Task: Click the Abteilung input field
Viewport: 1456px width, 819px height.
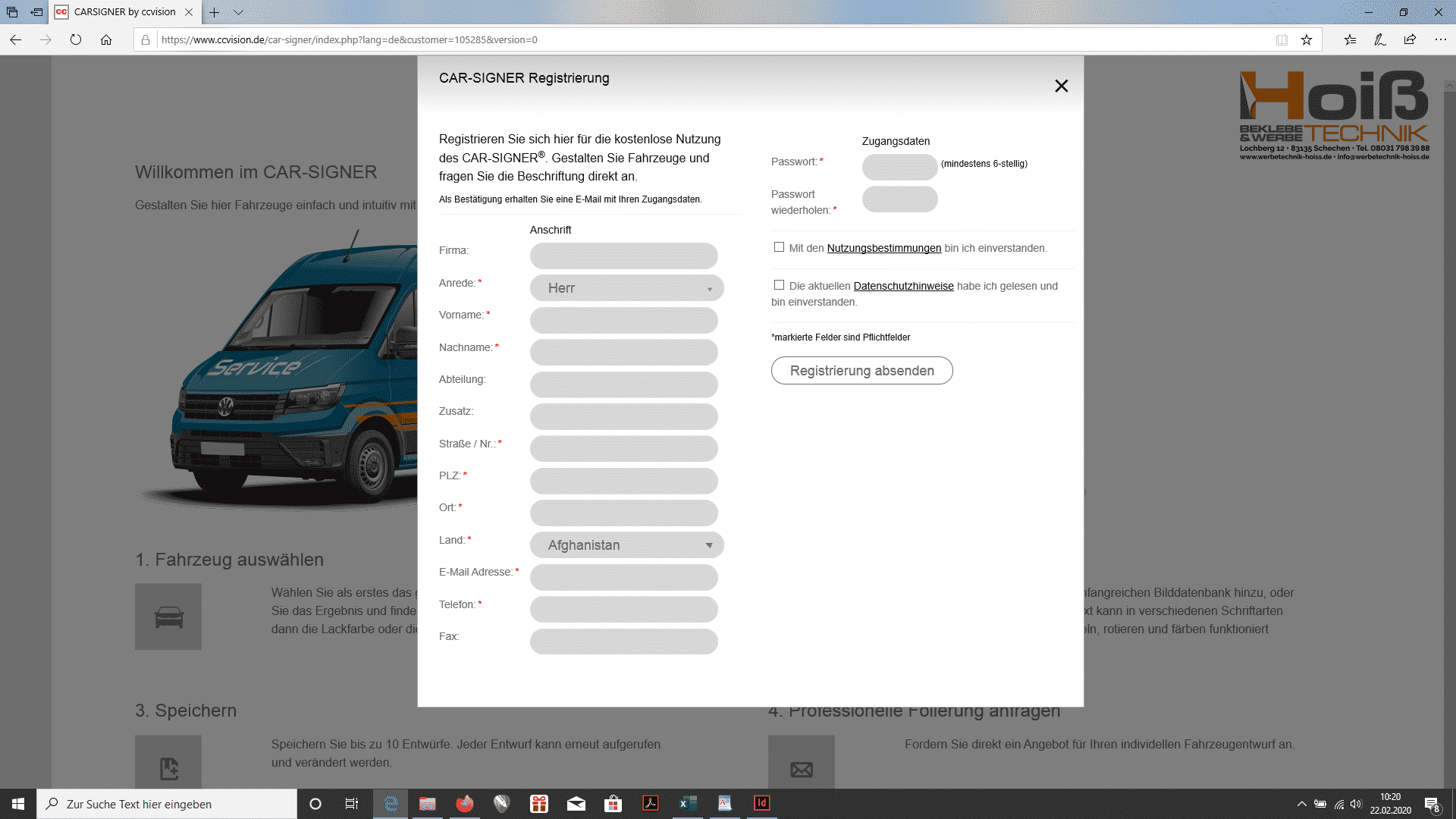Action: click(623, 384)
